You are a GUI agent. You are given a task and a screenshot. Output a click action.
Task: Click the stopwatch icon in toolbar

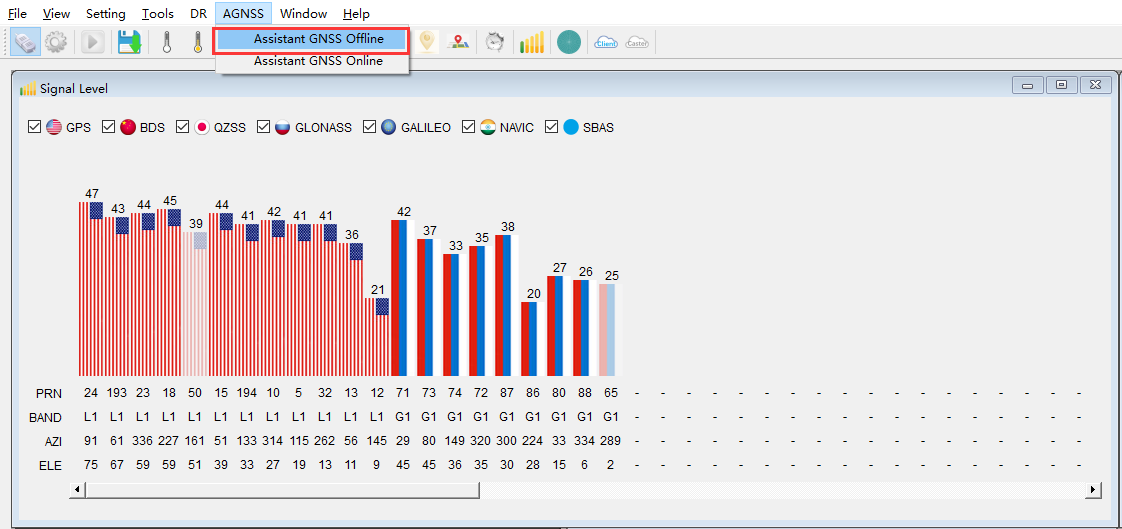494,42
